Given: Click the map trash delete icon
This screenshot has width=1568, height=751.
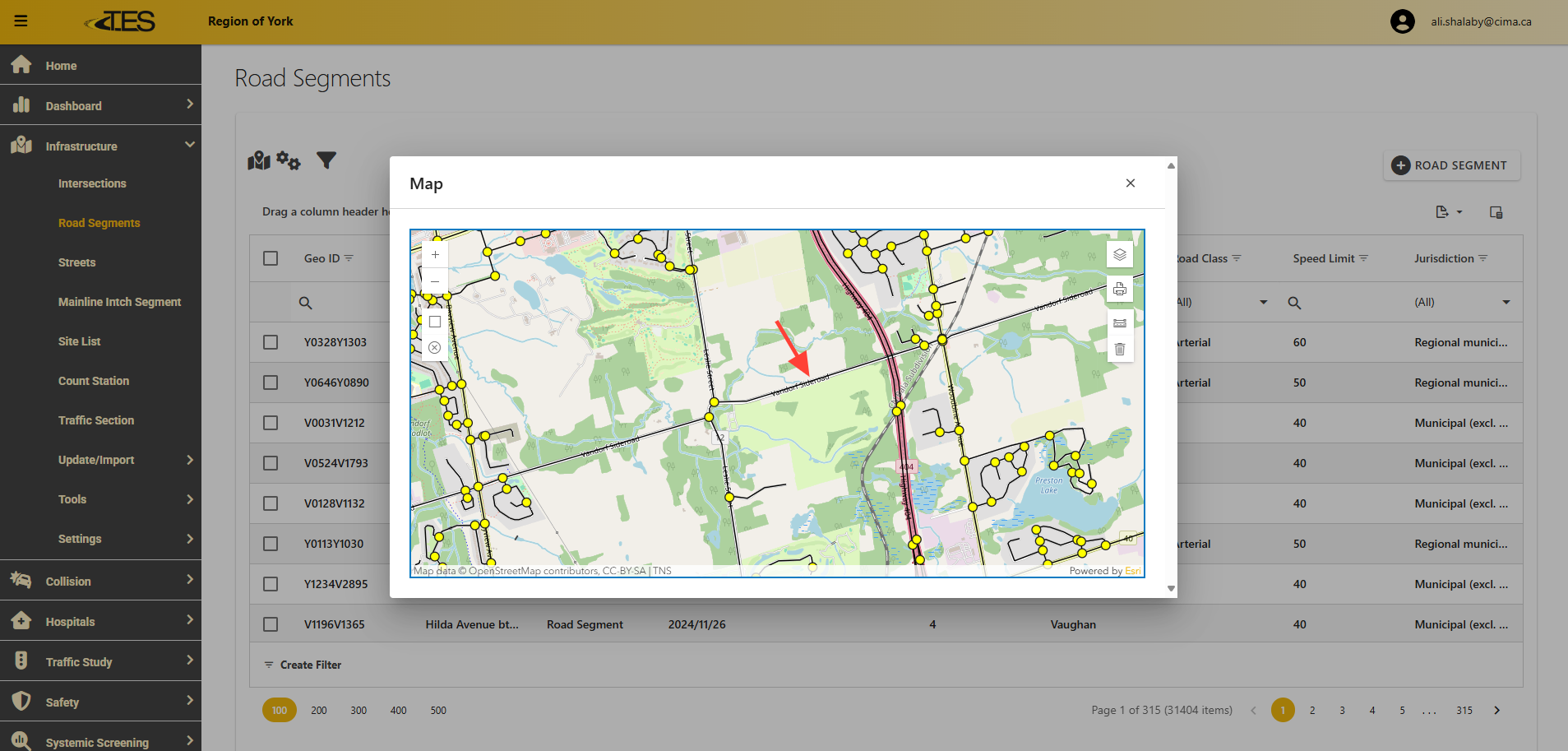Looking at the screenshot, I should pyautogui.click(x=1119, y=350).
